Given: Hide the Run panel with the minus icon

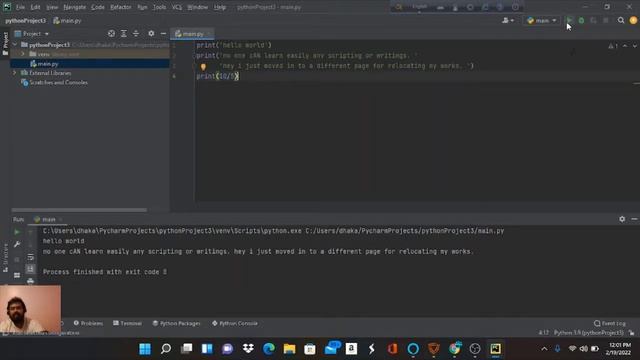Looking at the screenshot, I should [x=634, y=219].
